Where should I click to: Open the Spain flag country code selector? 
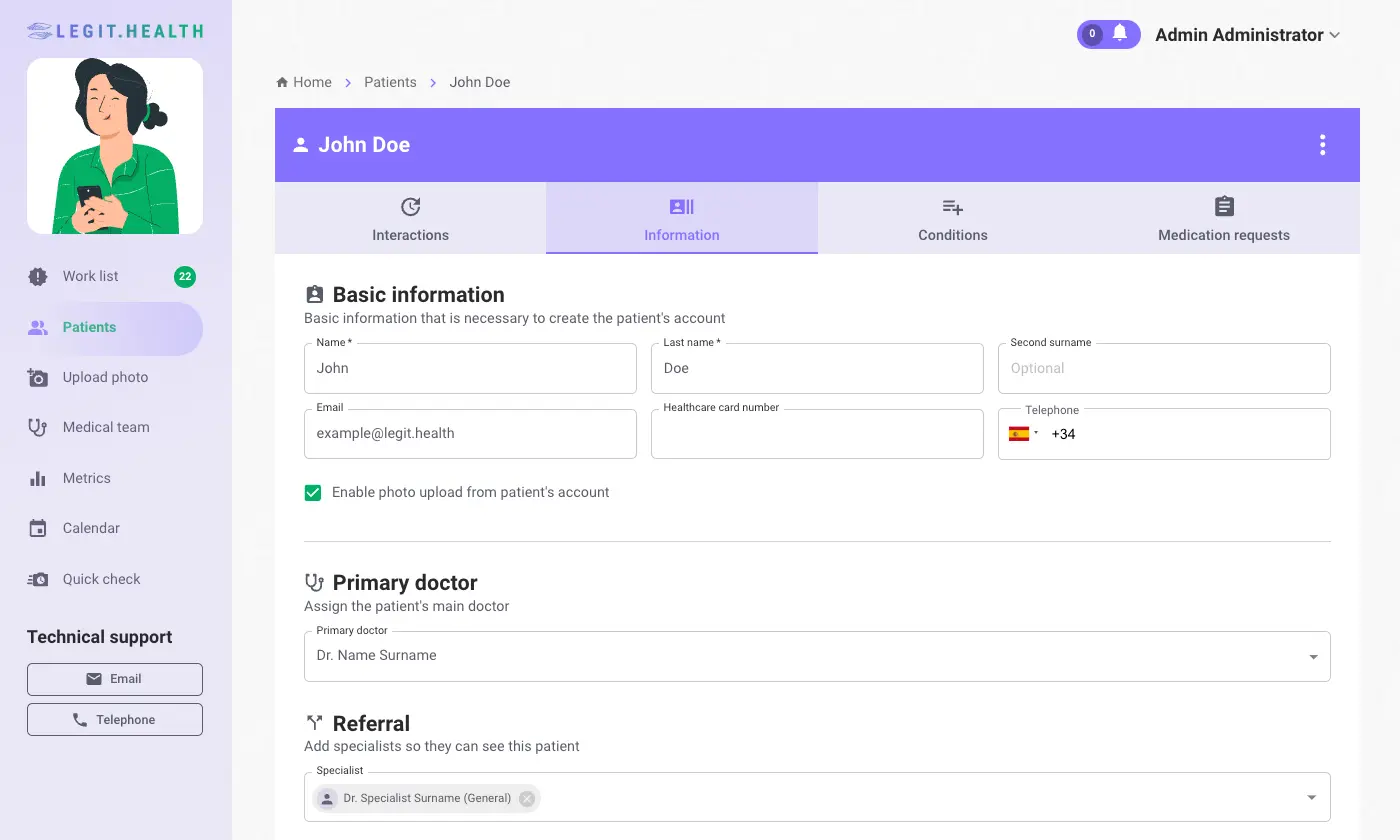pyautogui.click(x=1023, y=434)
